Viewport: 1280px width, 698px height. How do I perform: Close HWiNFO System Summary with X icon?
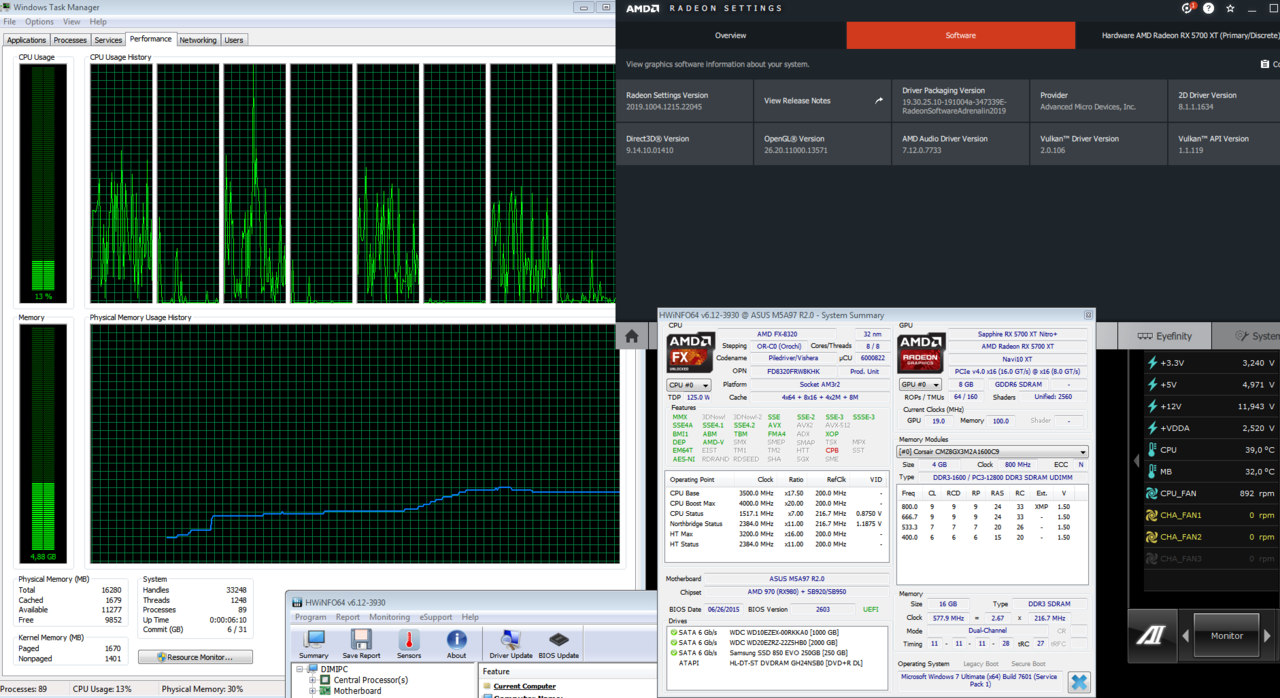pos(1079,682)
